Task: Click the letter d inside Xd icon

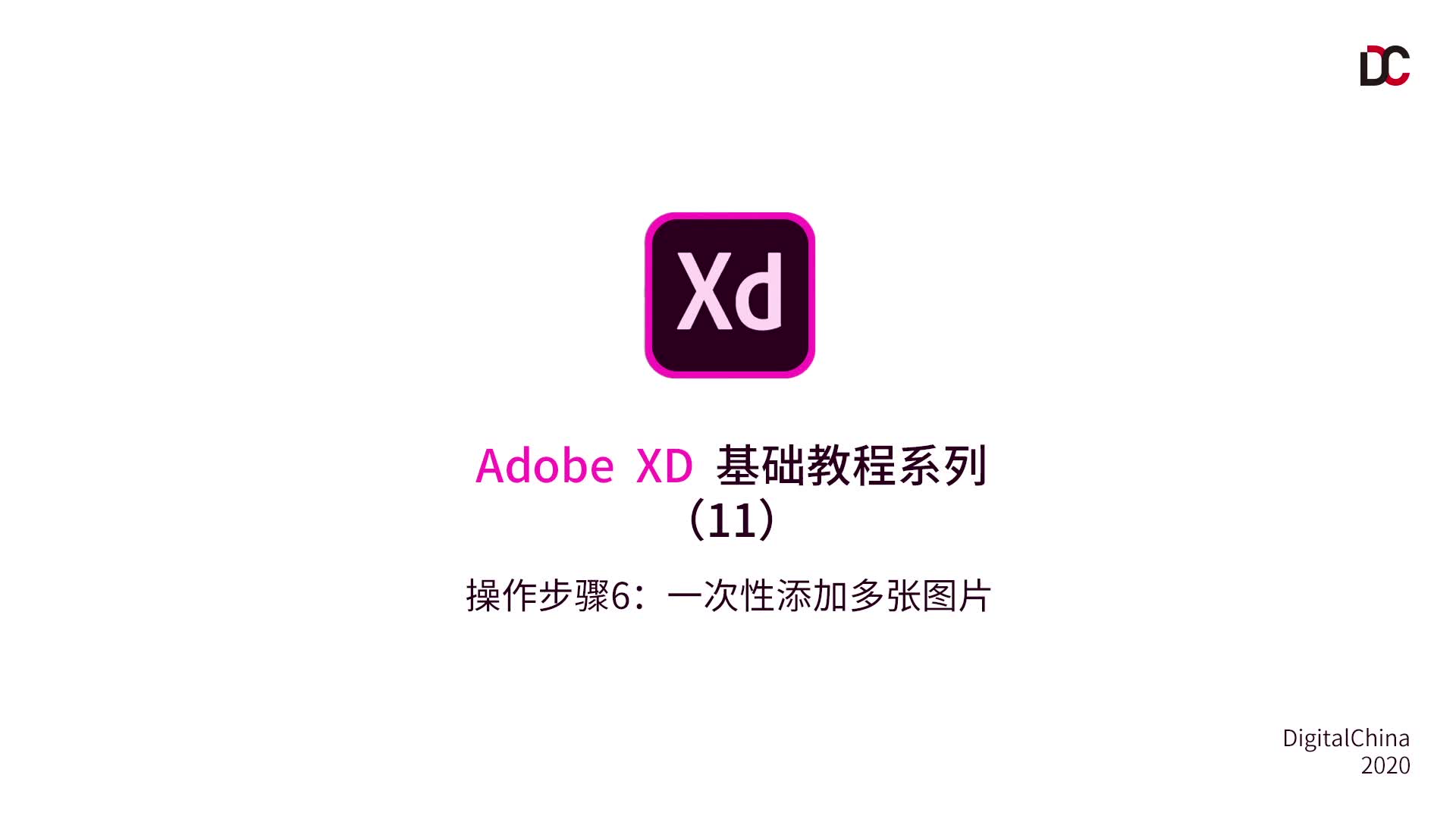Action: click(759, 291)
